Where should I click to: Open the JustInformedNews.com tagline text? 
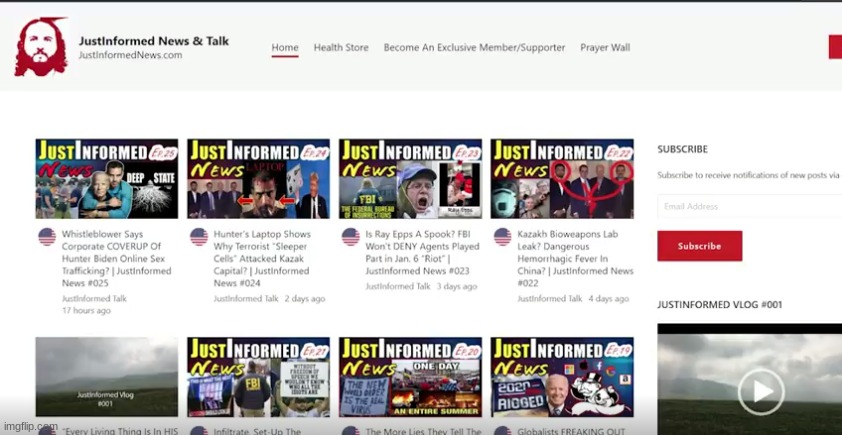click(130, 55)
